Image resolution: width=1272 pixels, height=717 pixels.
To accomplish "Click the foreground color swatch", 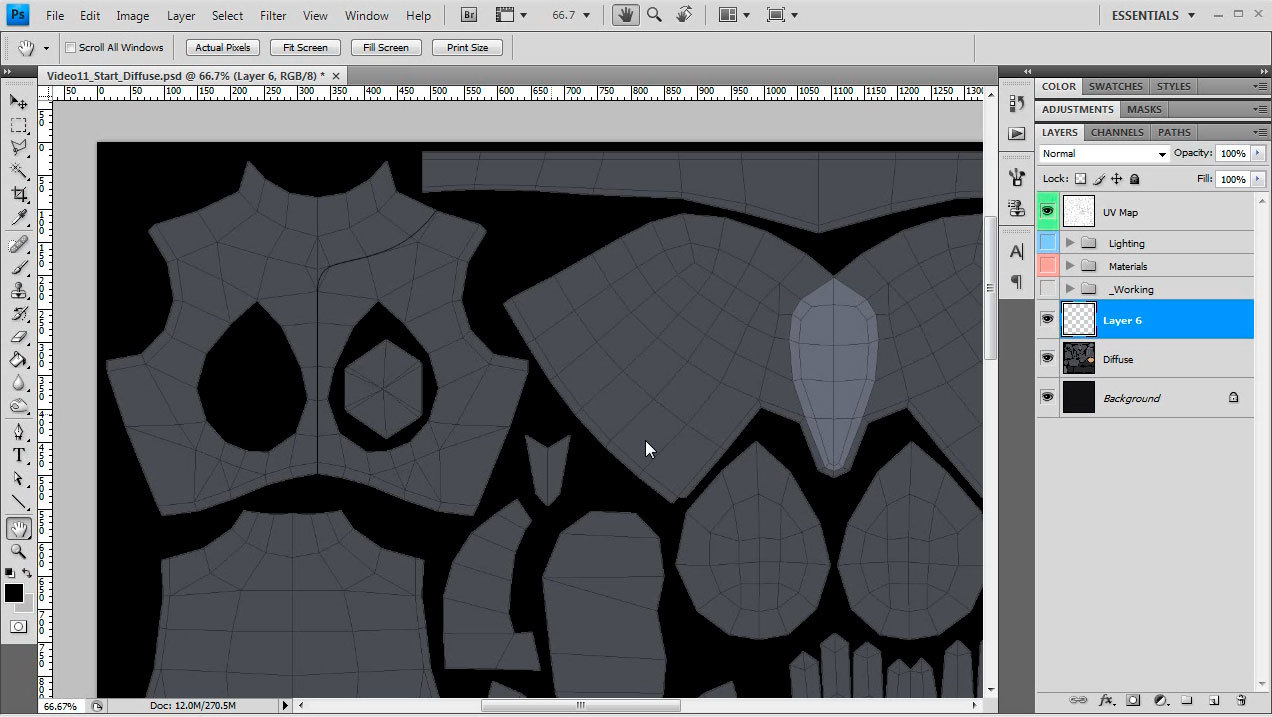I will (x=14, y=594).
